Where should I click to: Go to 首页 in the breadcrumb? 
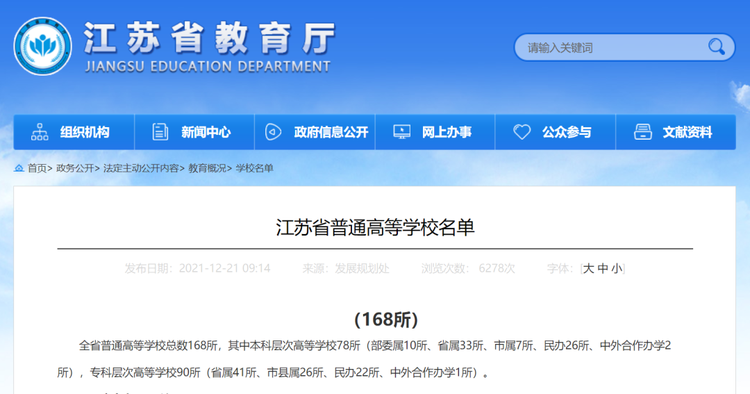click(x=37, y=168)
